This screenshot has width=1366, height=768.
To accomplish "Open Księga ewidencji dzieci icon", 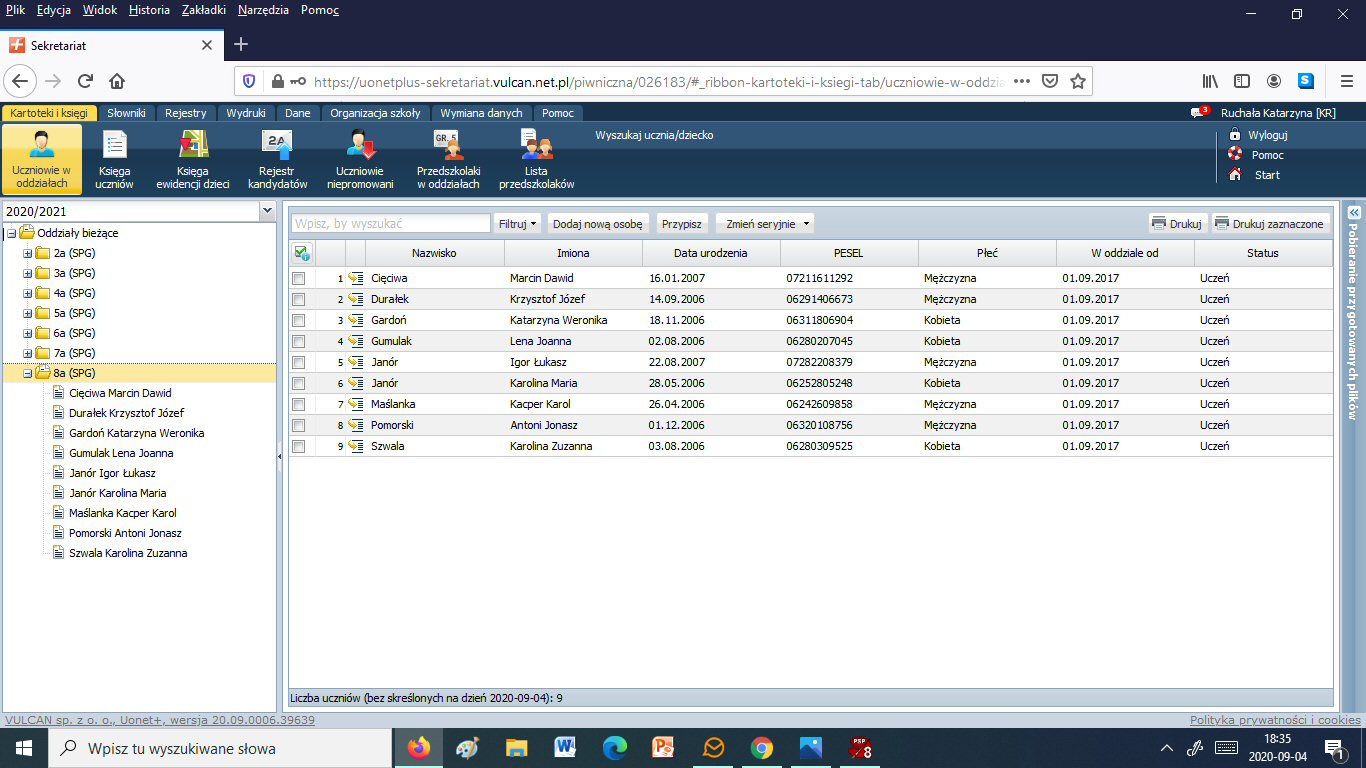I will coord(193,159).
